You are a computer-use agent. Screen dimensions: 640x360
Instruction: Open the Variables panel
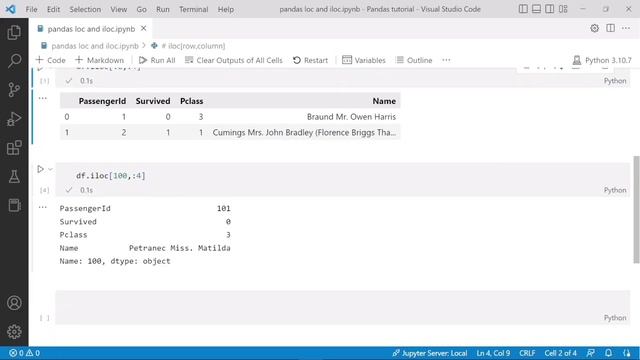364,60
